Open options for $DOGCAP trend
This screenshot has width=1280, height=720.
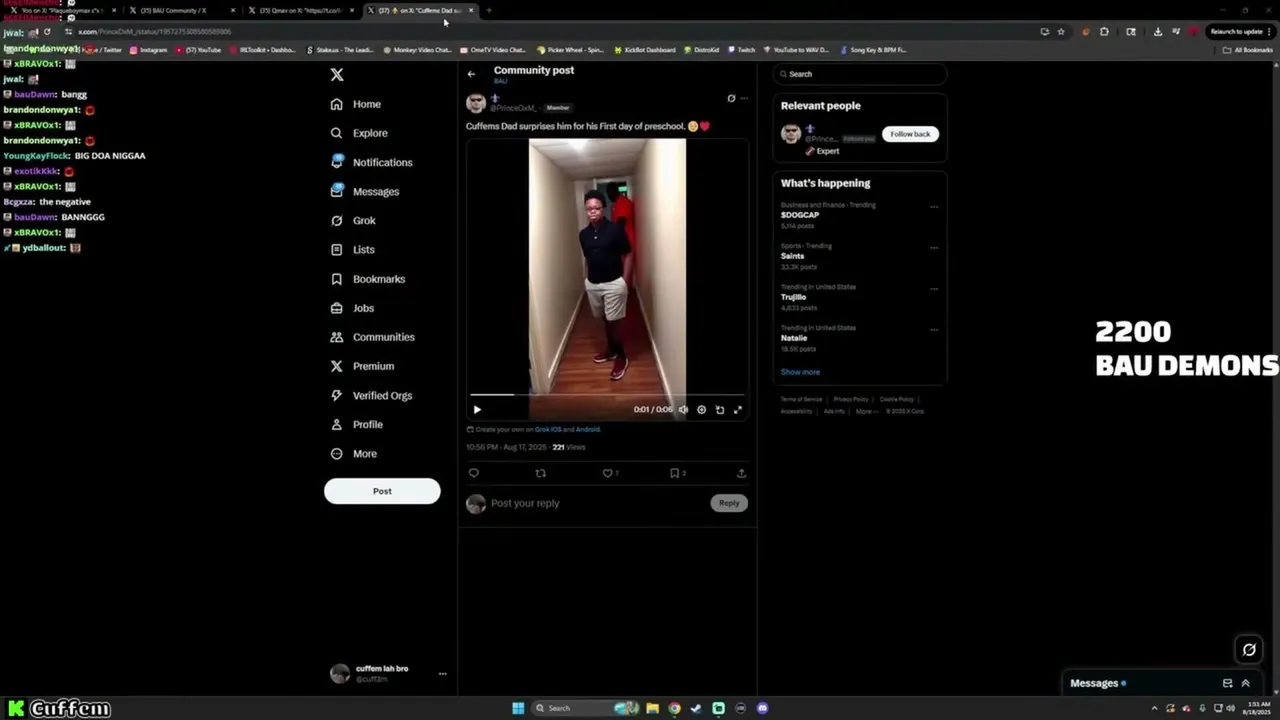point(934,207)
